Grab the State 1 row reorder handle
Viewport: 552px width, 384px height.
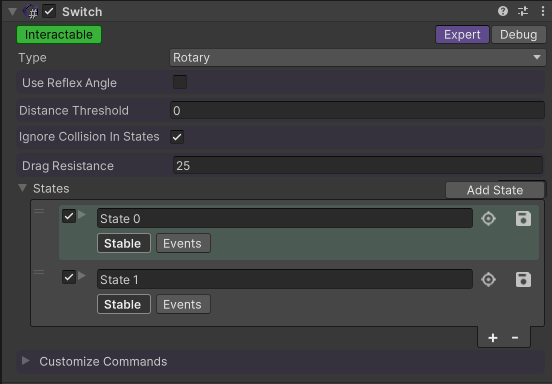click(x=39, y=272)
